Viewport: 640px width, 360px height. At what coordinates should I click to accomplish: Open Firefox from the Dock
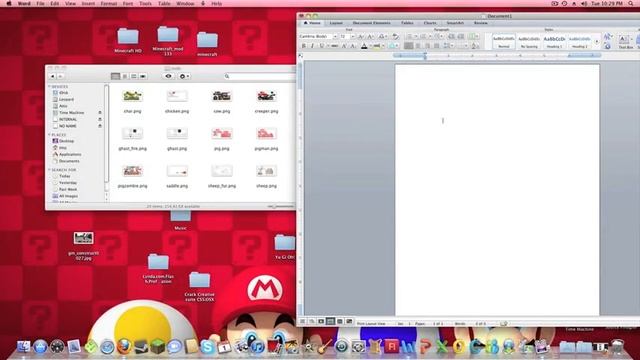(x=124, y=347)
